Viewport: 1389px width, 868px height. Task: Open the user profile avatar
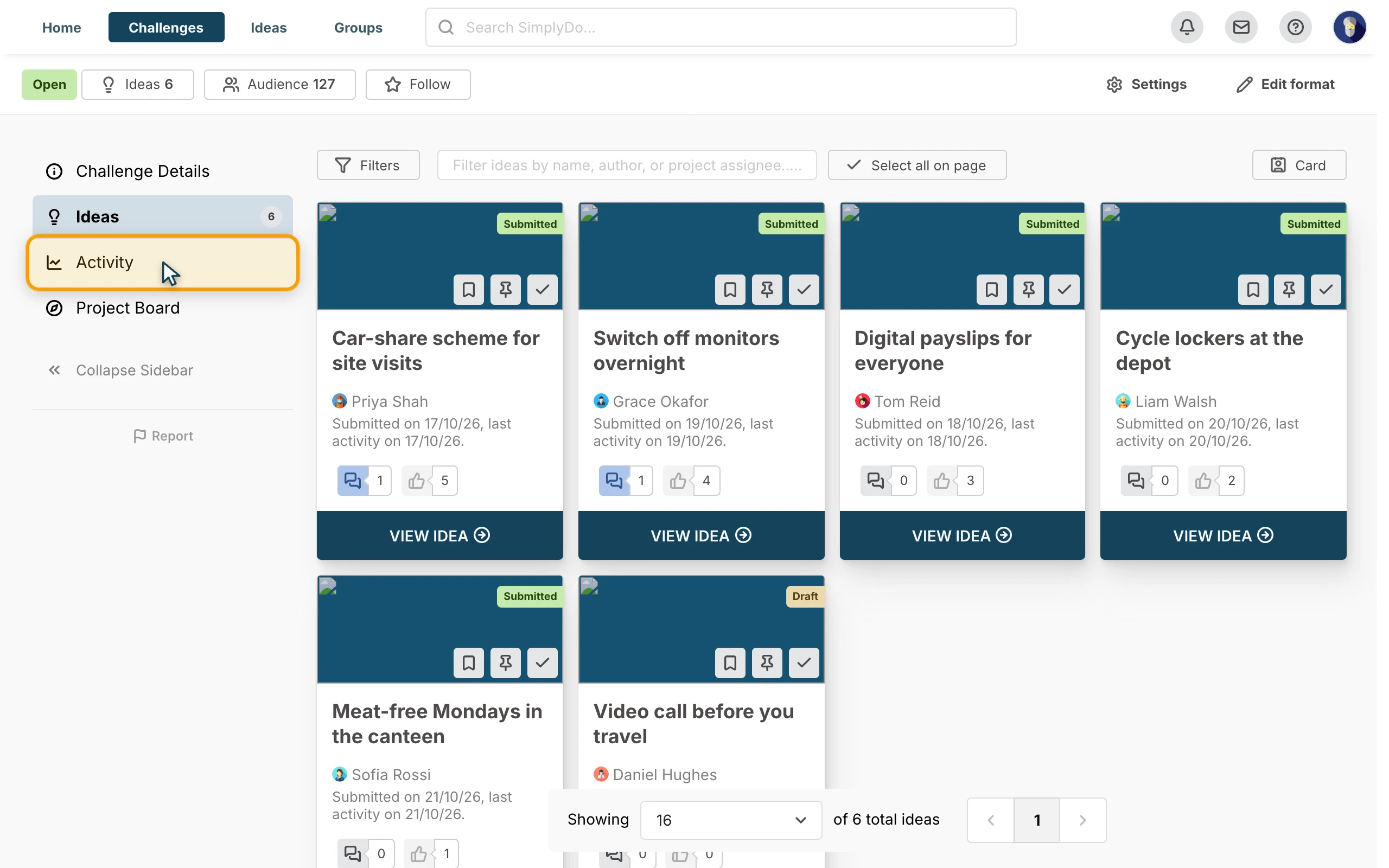click(x=1349, y=27)
